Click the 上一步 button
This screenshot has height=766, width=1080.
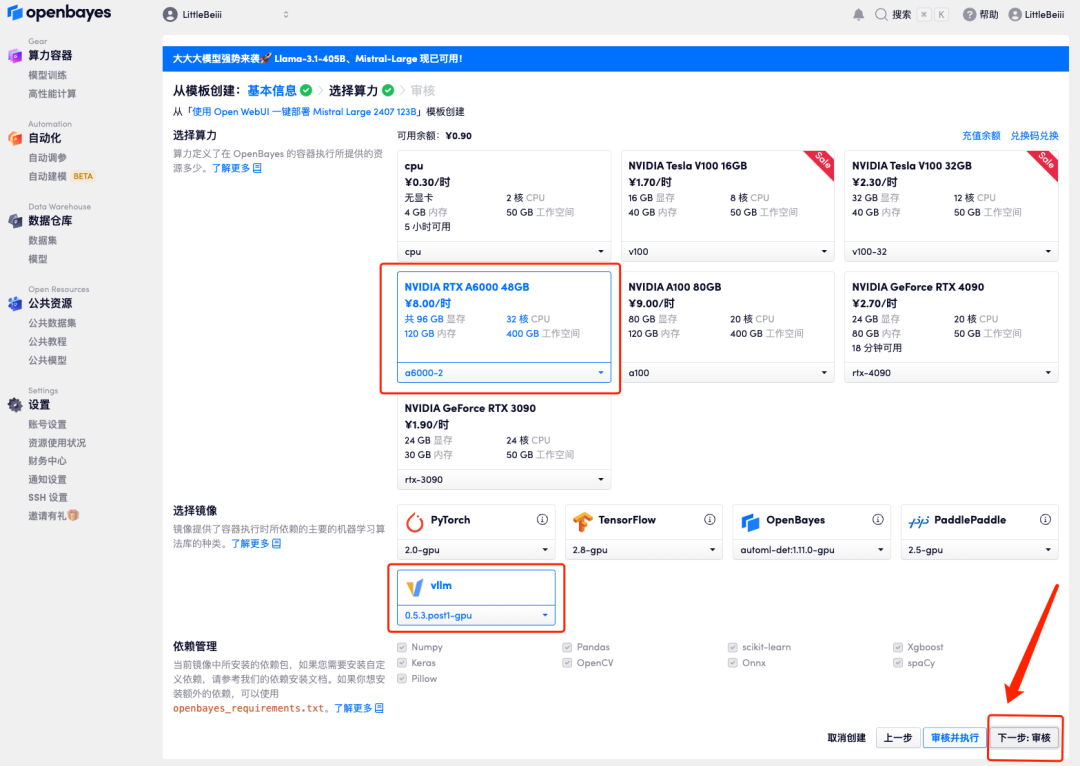897,738
